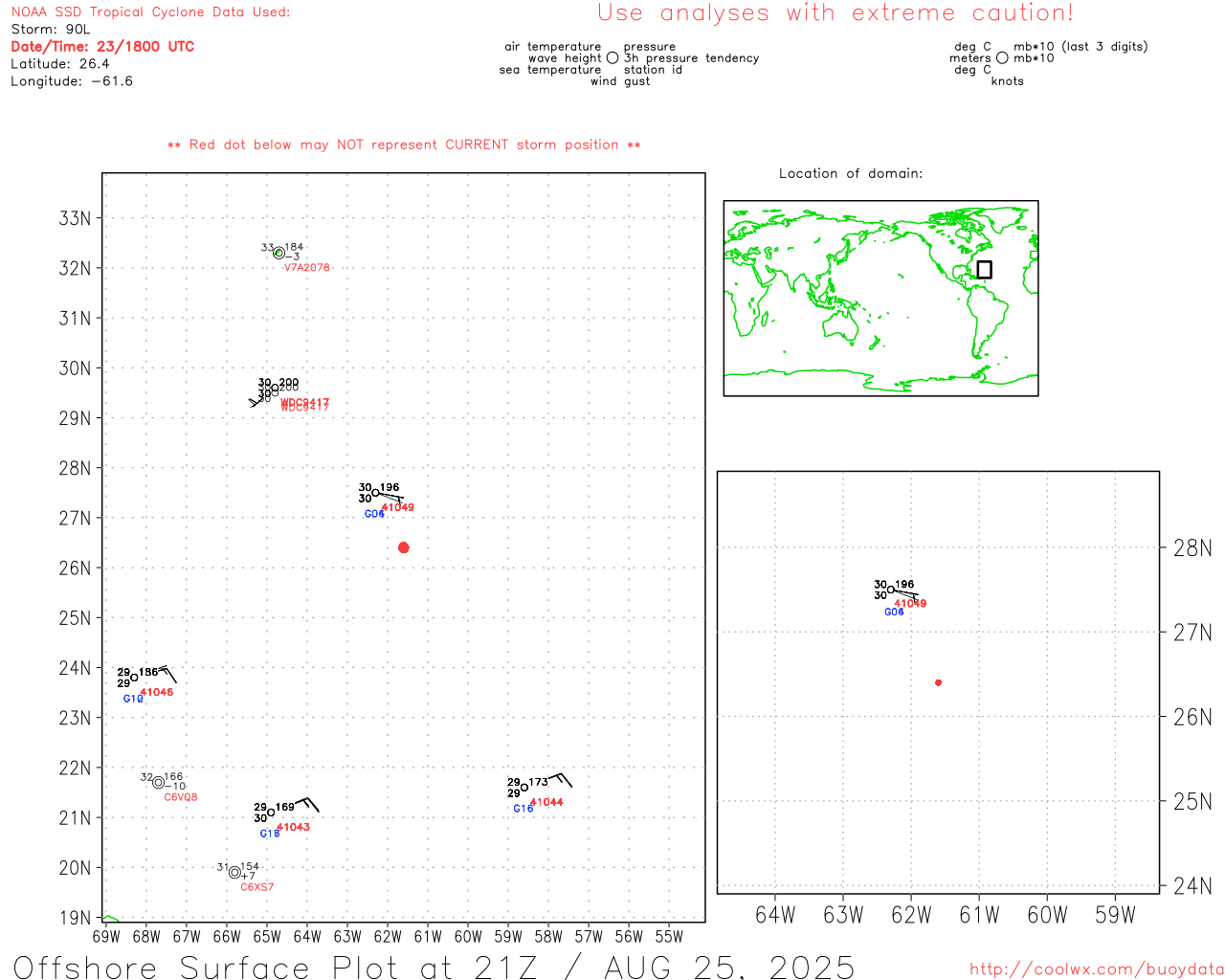Click the 33N latitude axis label

pos(75,218)
